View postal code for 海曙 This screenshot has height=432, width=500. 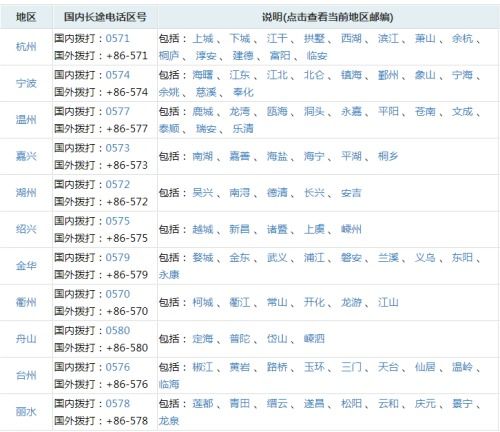point(203,75)
